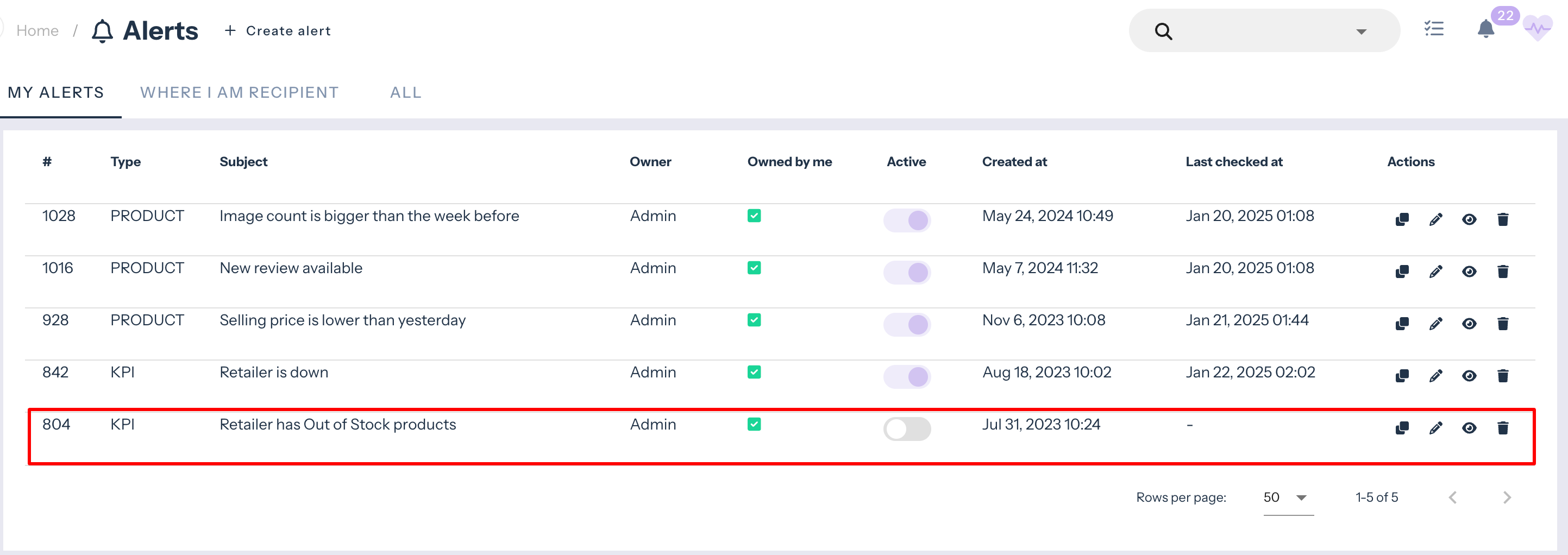Switch to the ALL alerts tab
1568x555 pixels.
pos(405,92)
